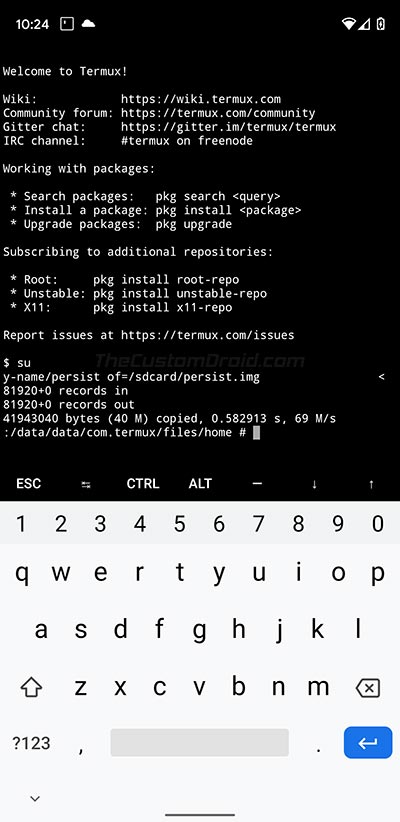Viewport: 400px width, 822px height.
Task: Collapse keyboard with down chevron
Action: pyautogui.click(x=35, y=799)
